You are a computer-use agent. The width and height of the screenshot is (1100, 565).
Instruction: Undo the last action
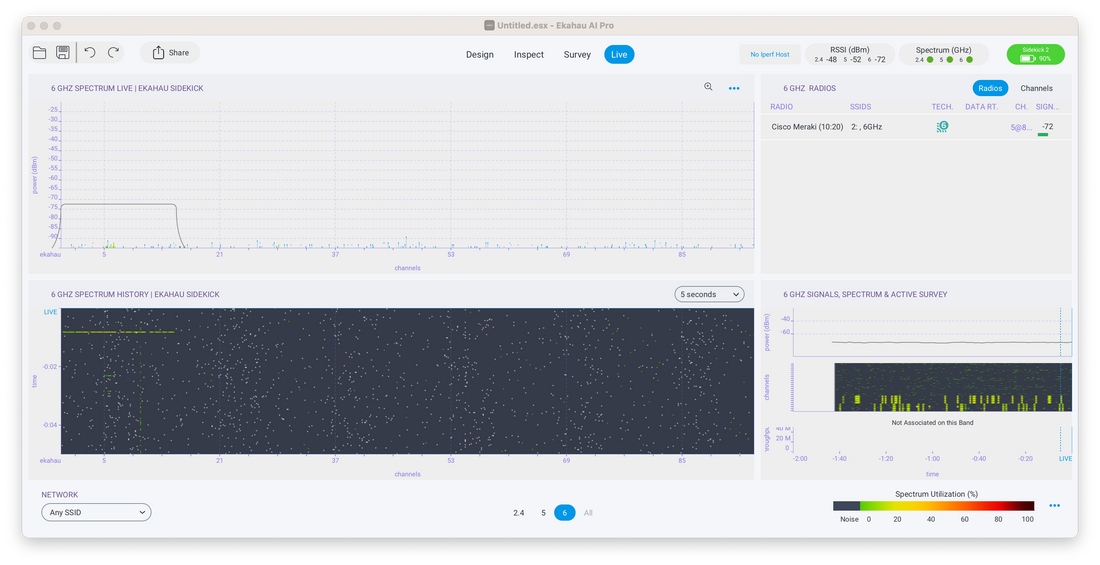click(90, 53)
